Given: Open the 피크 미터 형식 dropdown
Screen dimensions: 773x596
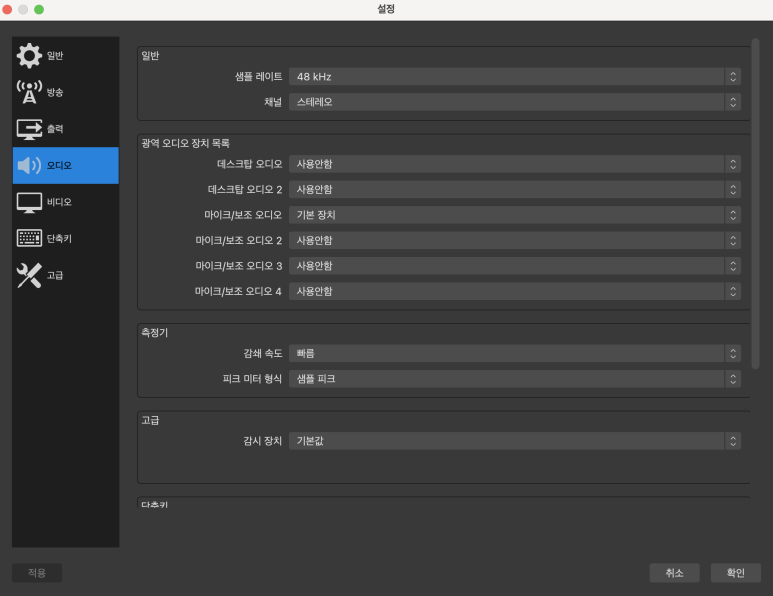Looking at the screenshot, I should pos(515,379).
